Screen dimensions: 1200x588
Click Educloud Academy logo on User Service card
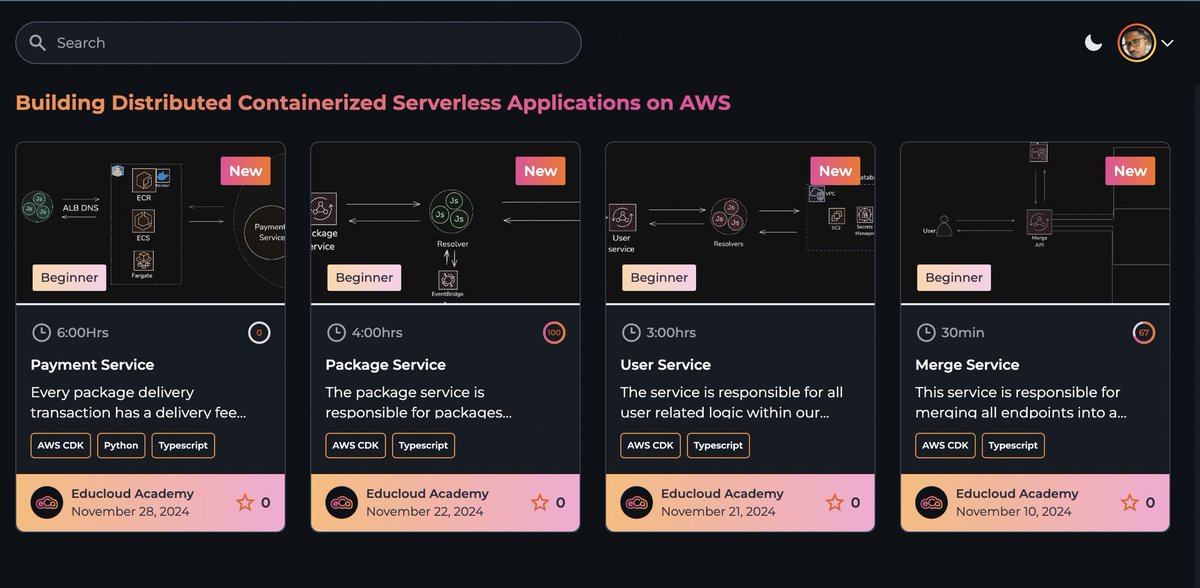coord(637,502)
